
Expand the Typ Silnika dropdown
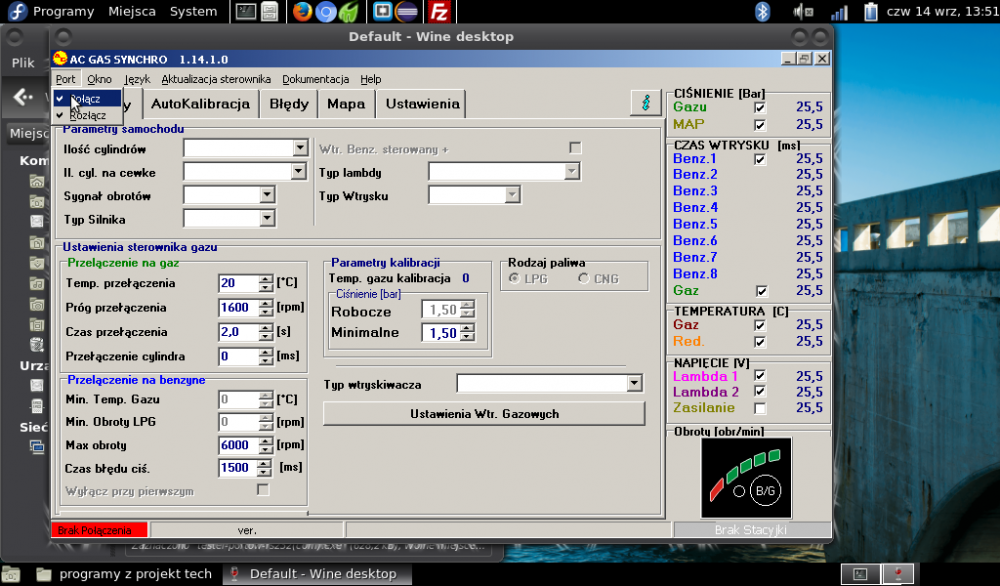267,218
